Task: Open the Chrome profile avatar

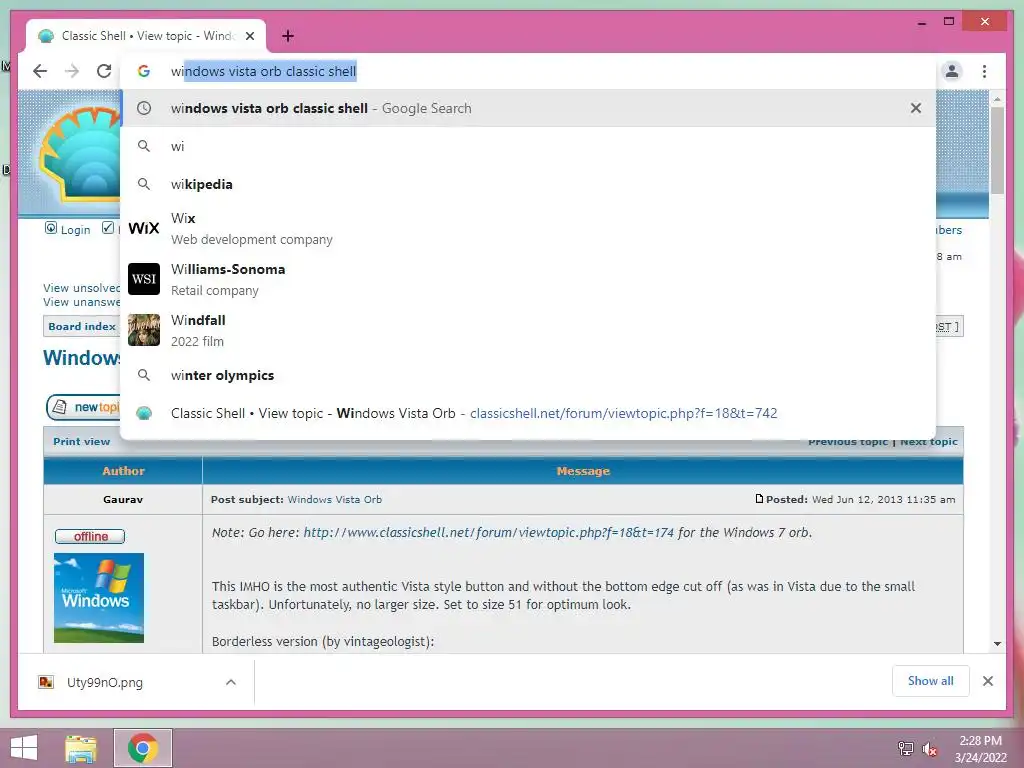Action: point(952,71)
